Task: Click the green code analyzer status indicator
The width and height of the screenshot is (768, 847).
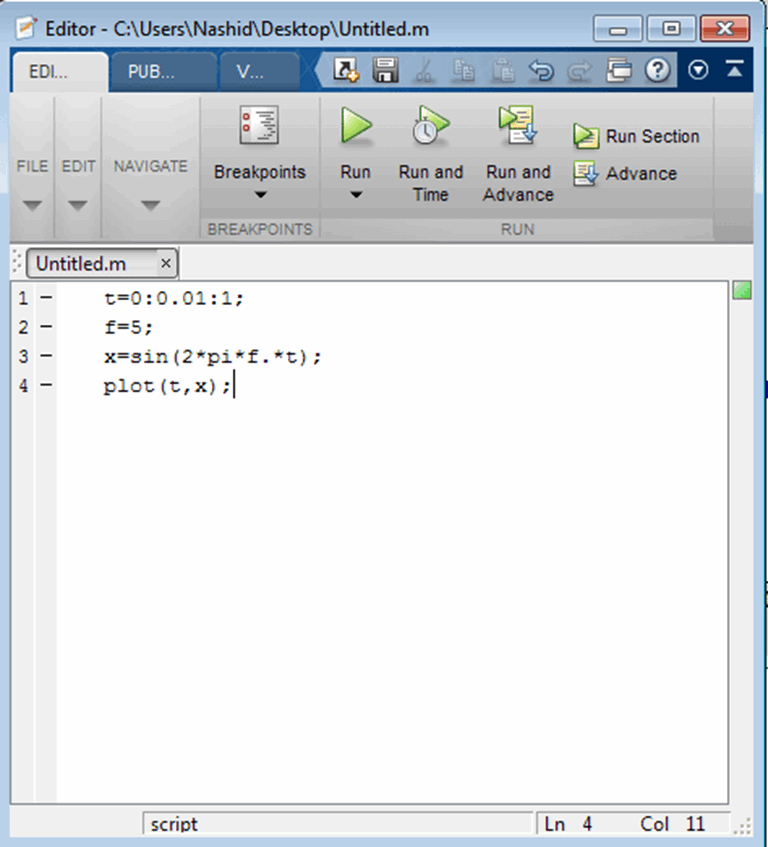Action: [741, 291]
